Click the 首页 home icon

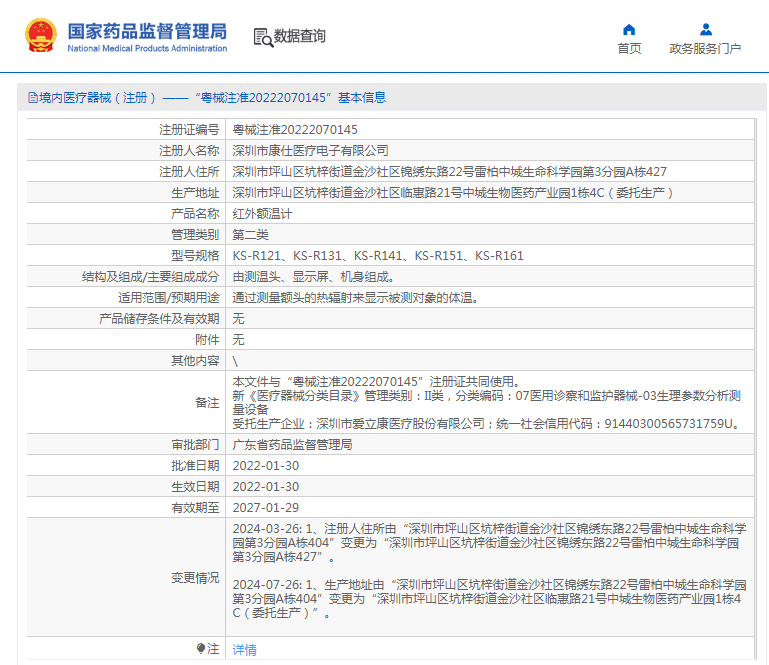pyautogui.click(x=629, y=30)
